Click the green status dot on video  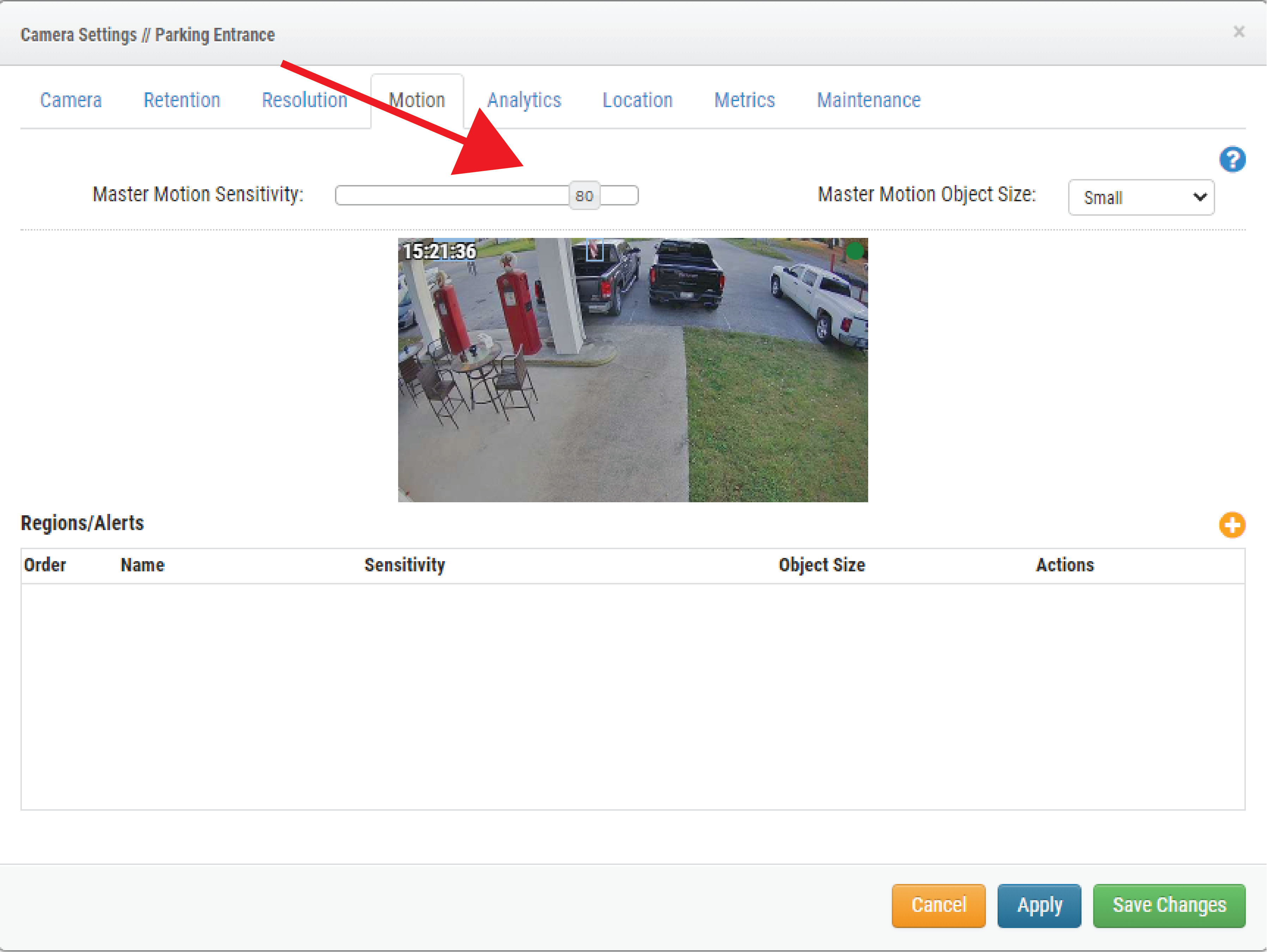[x=854, y=251]
